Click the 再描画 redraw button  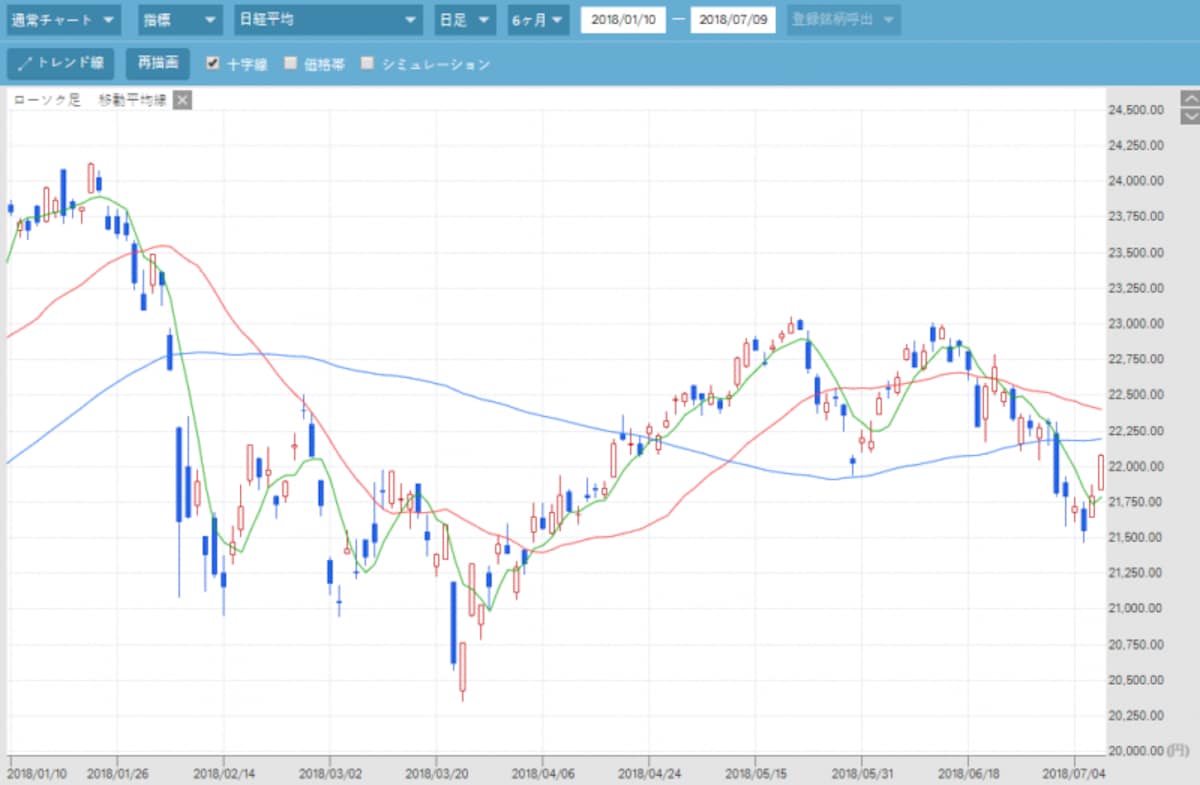[x=158, y=64]
